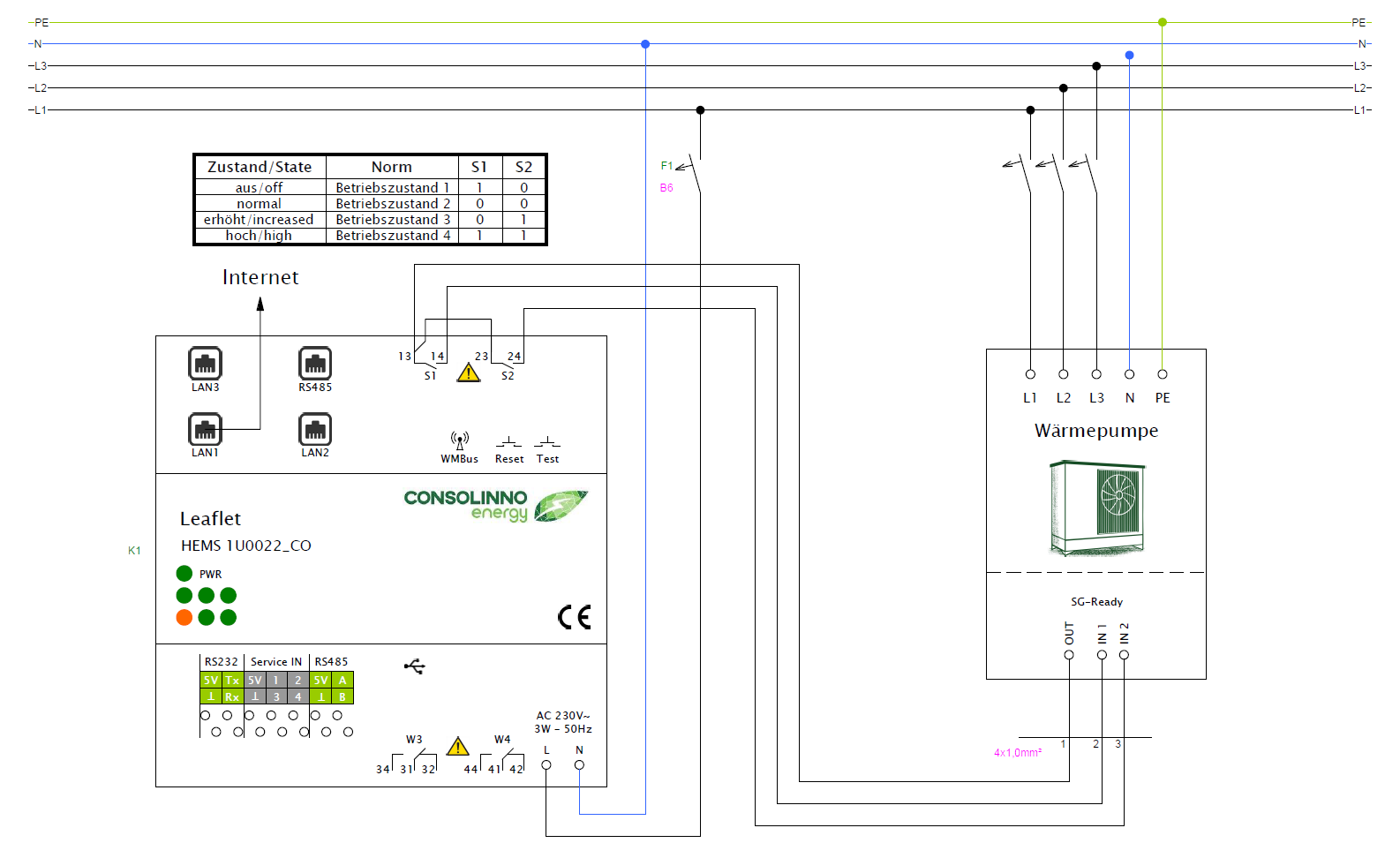Click the orange status LED
This screenshot has width=1400, height=858.
pos(184,617)
